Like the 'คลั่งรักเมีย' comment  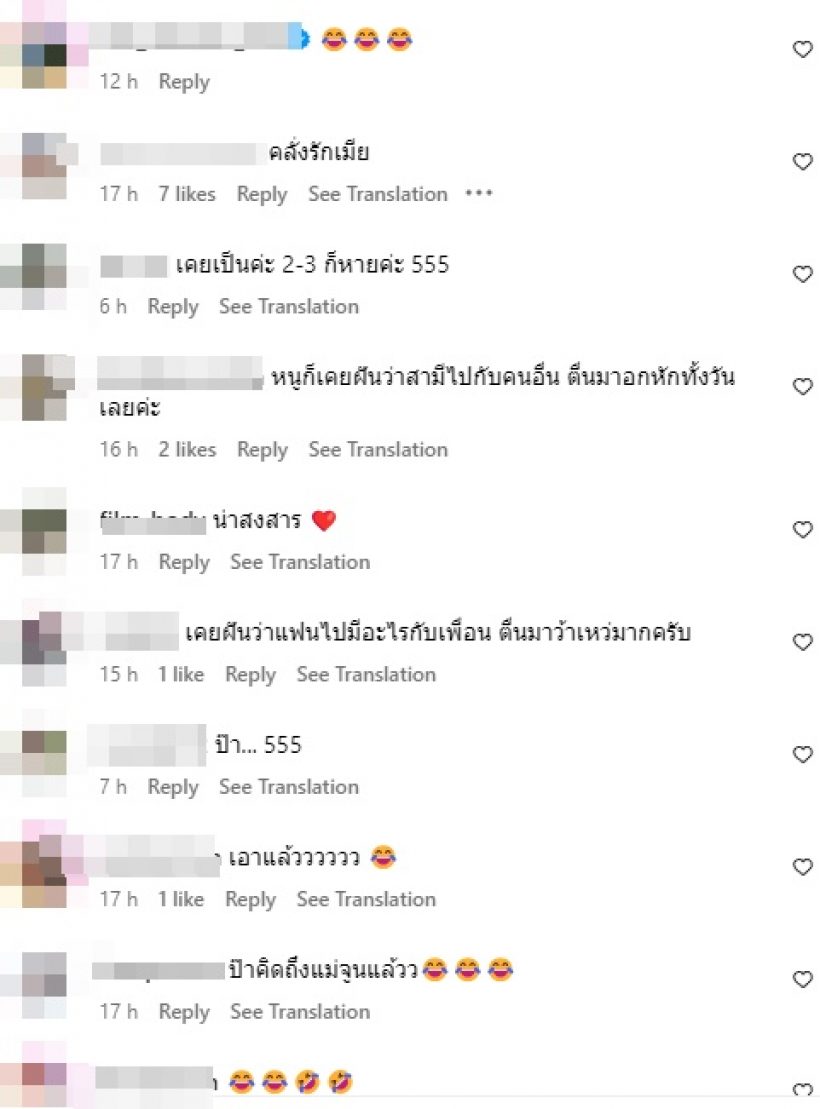(x=802, y=161)
